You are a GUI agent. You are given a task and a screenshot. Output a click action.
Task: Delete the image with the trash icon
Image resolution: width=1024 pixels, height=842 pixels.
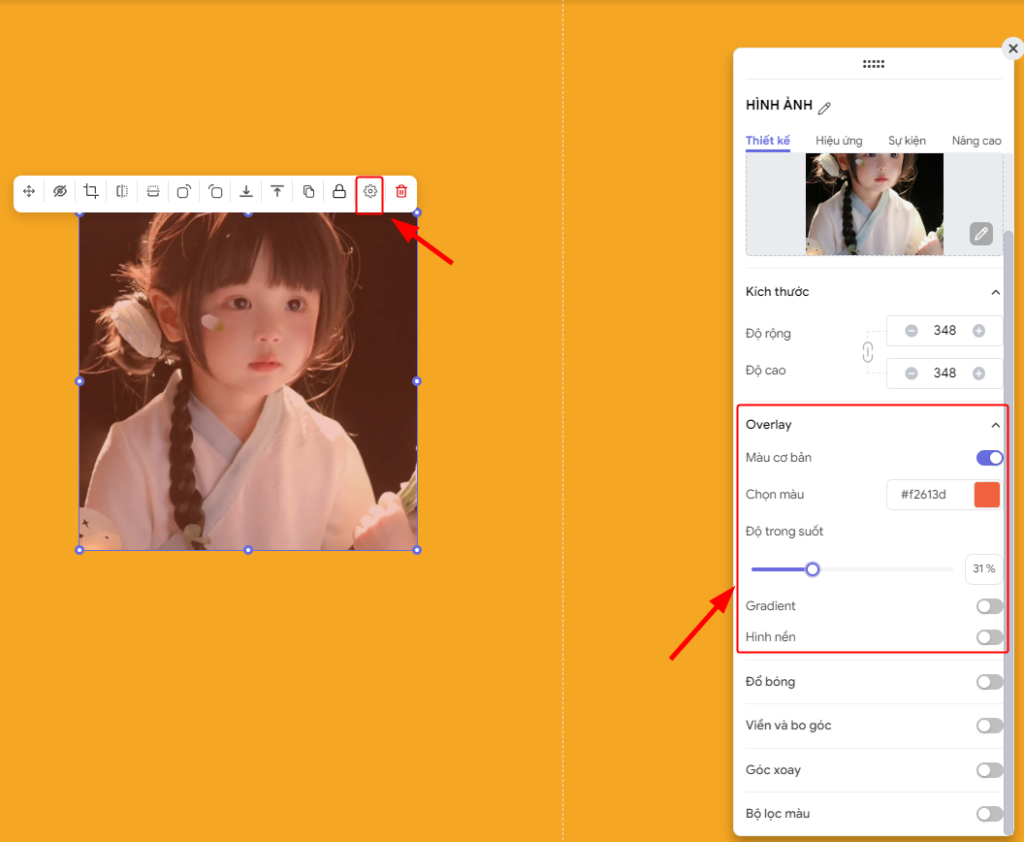pos(401,191)
